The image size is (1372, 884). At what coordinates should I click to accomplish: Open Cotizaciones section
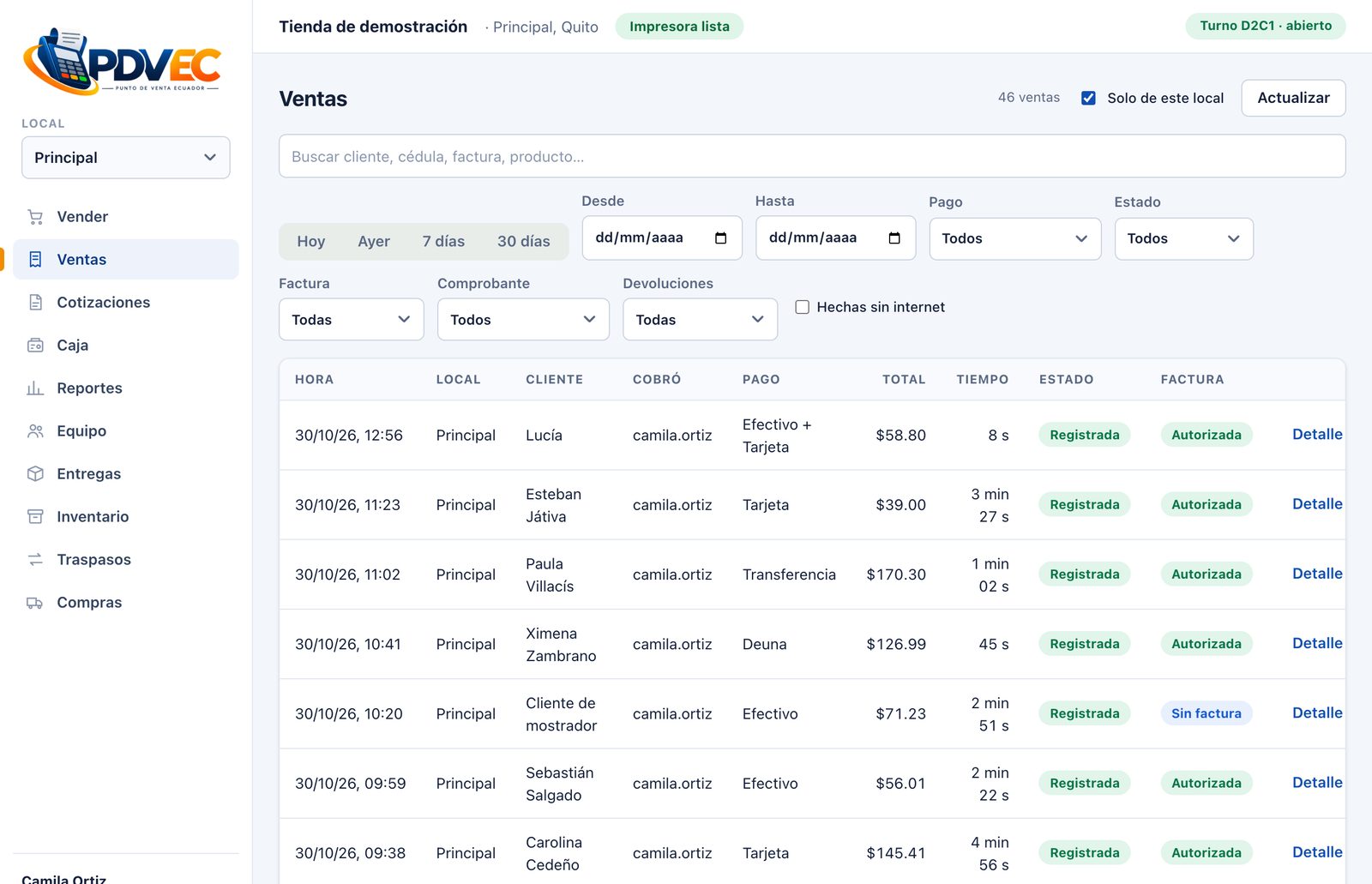tap(126, 303)
